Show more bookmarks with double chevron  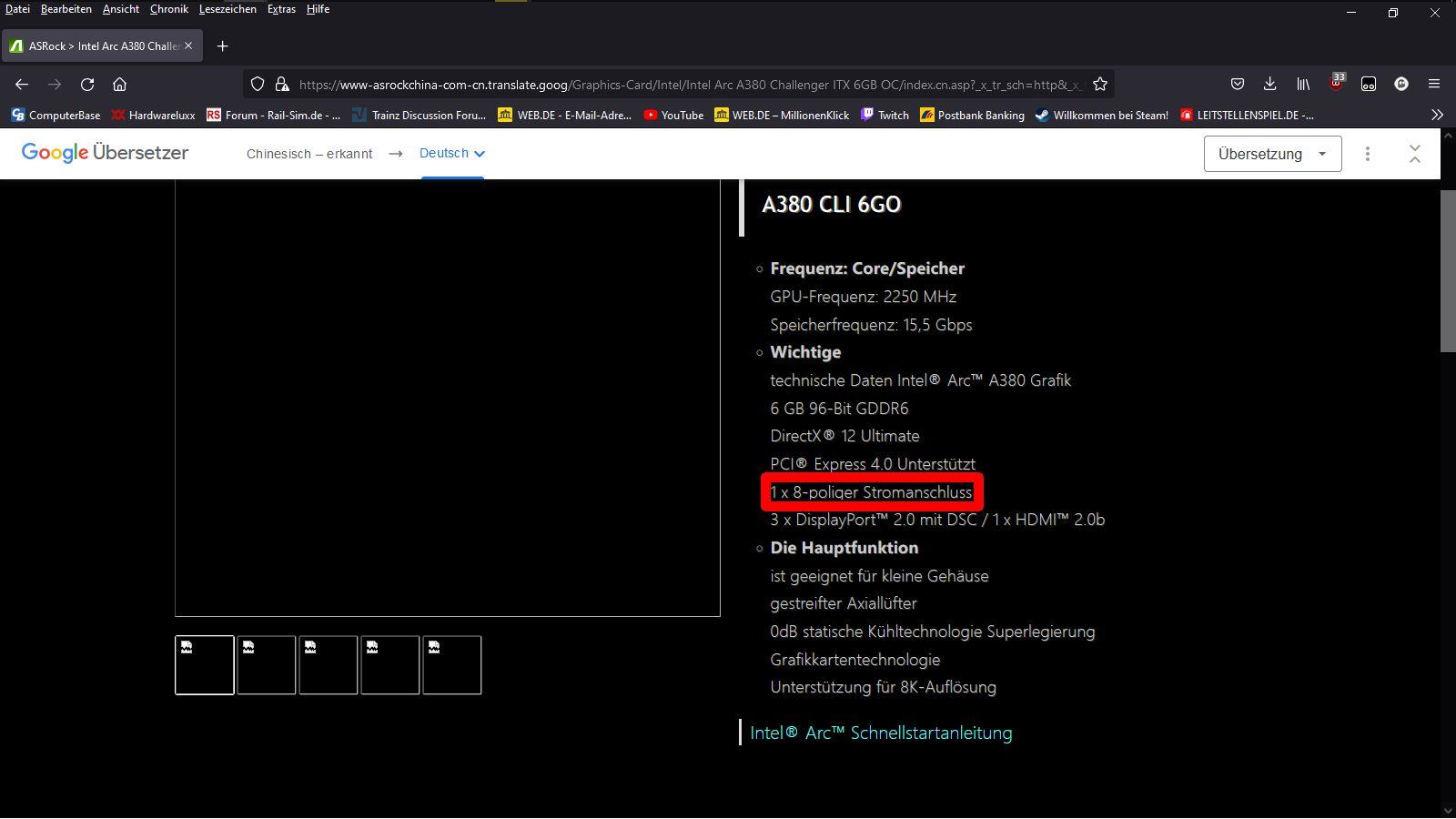(x=1437, y=115)
